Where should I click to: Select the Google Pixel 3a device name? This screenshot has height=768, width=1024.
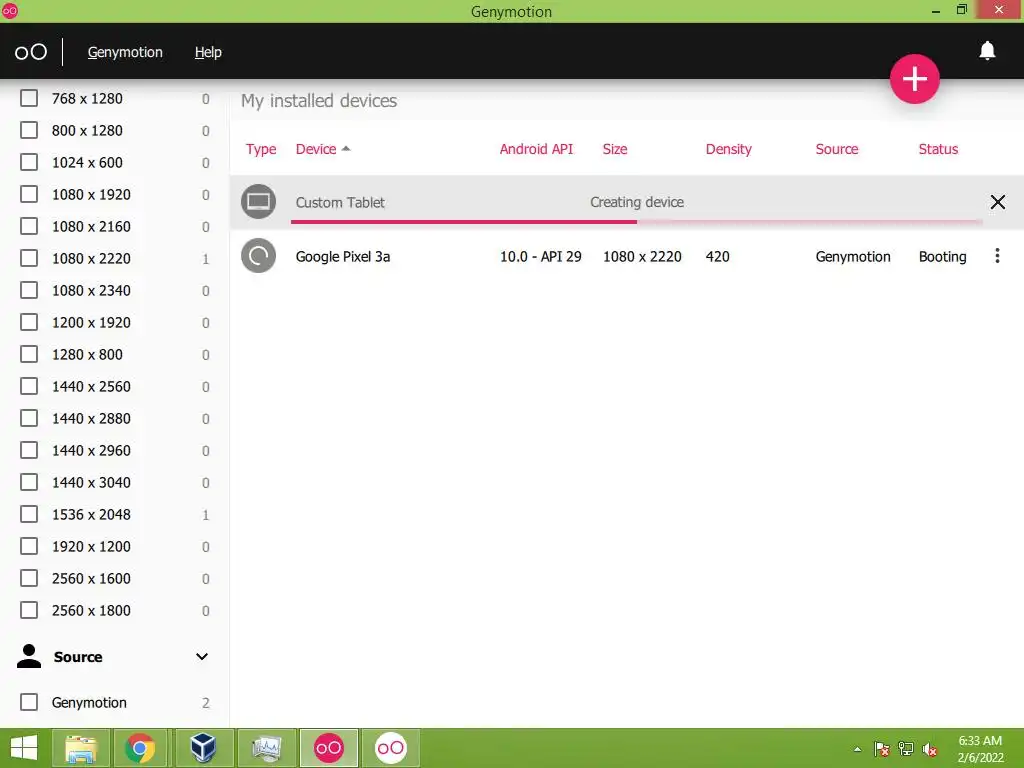pyautogui.click(x=343, y=256)
